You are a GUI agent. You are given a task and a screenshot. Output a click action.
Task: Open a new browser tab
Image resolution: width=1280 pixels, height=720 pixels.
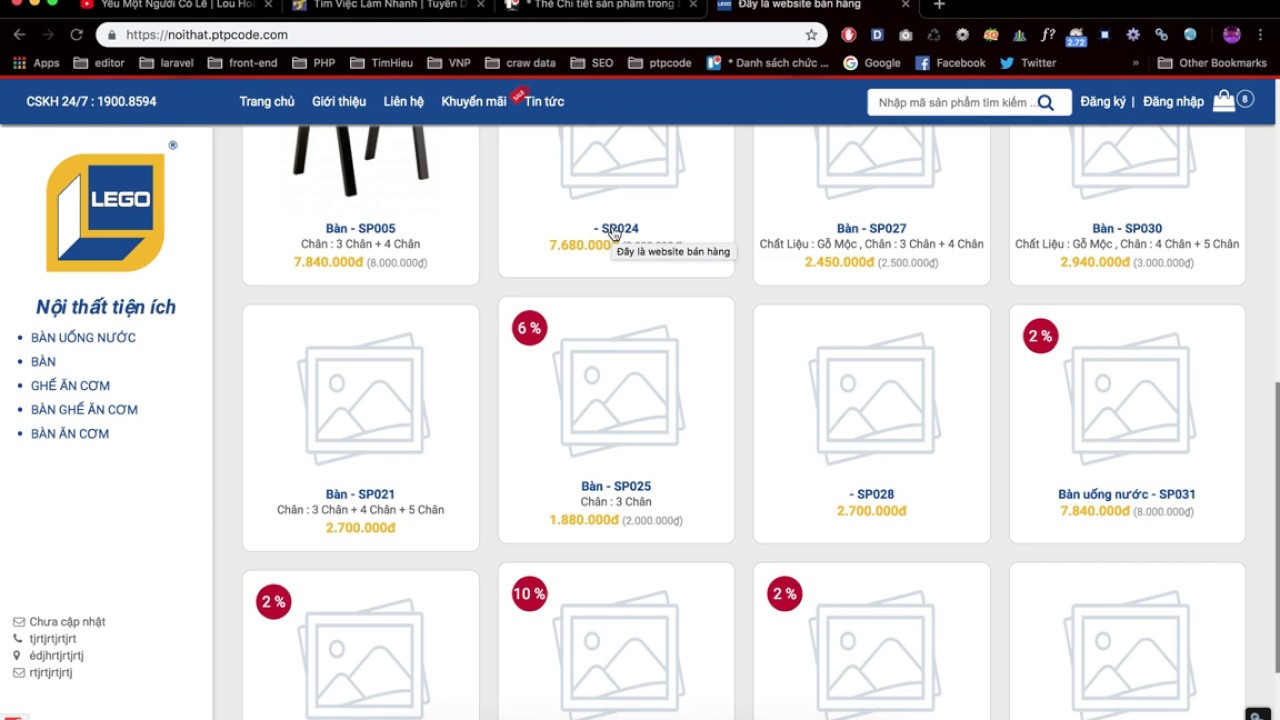[x=938, y=5]
